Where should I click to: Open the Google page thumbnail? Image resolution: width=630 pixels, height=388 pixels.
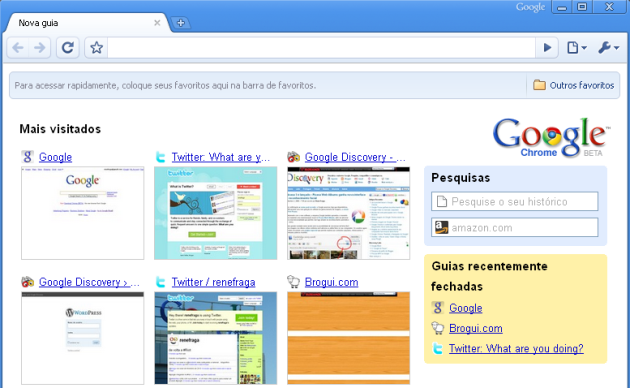82,213
